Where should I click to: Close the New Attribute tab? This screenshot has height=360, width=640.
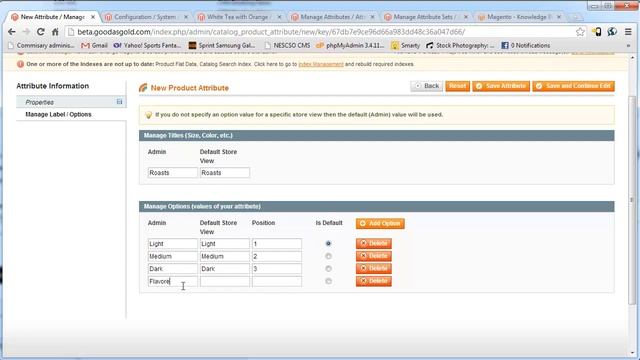93,17
